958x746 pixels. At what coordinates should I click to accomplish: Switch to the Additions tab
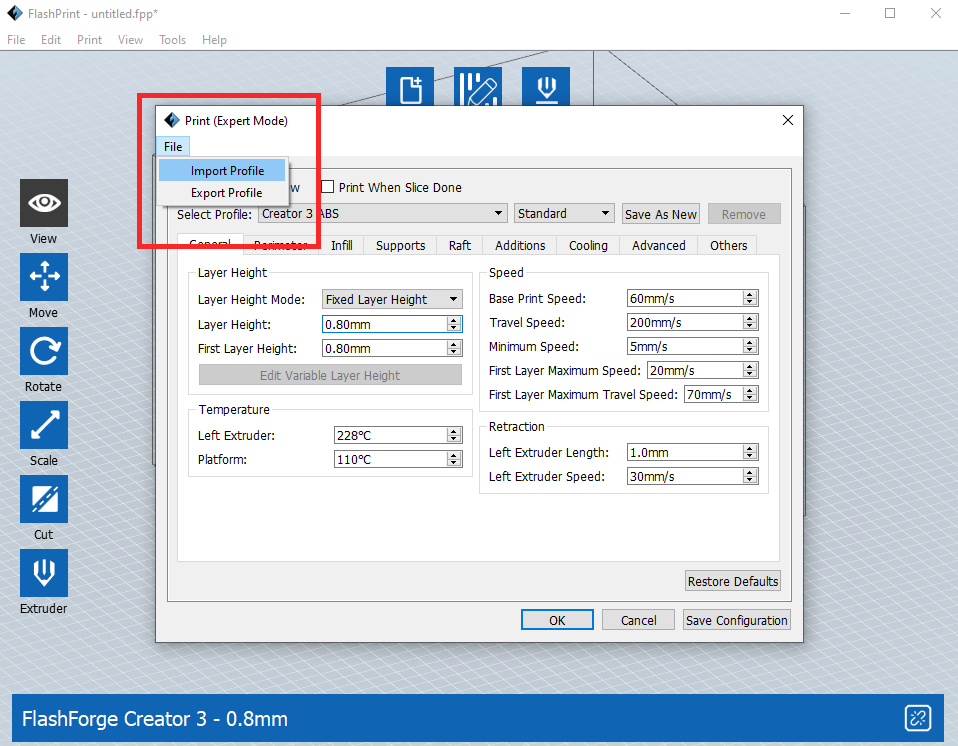pyautogui.click(x=520, y=246)
